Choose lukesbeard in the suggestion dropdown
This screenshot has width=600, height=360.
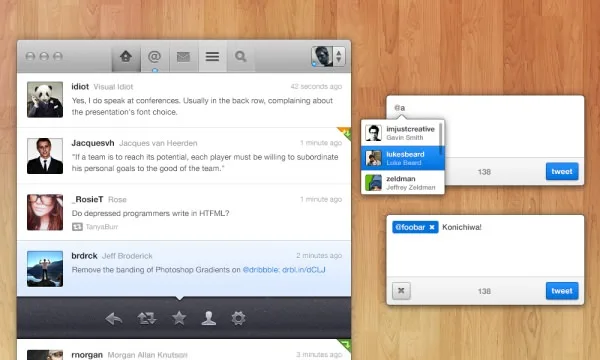pos(403,158)
